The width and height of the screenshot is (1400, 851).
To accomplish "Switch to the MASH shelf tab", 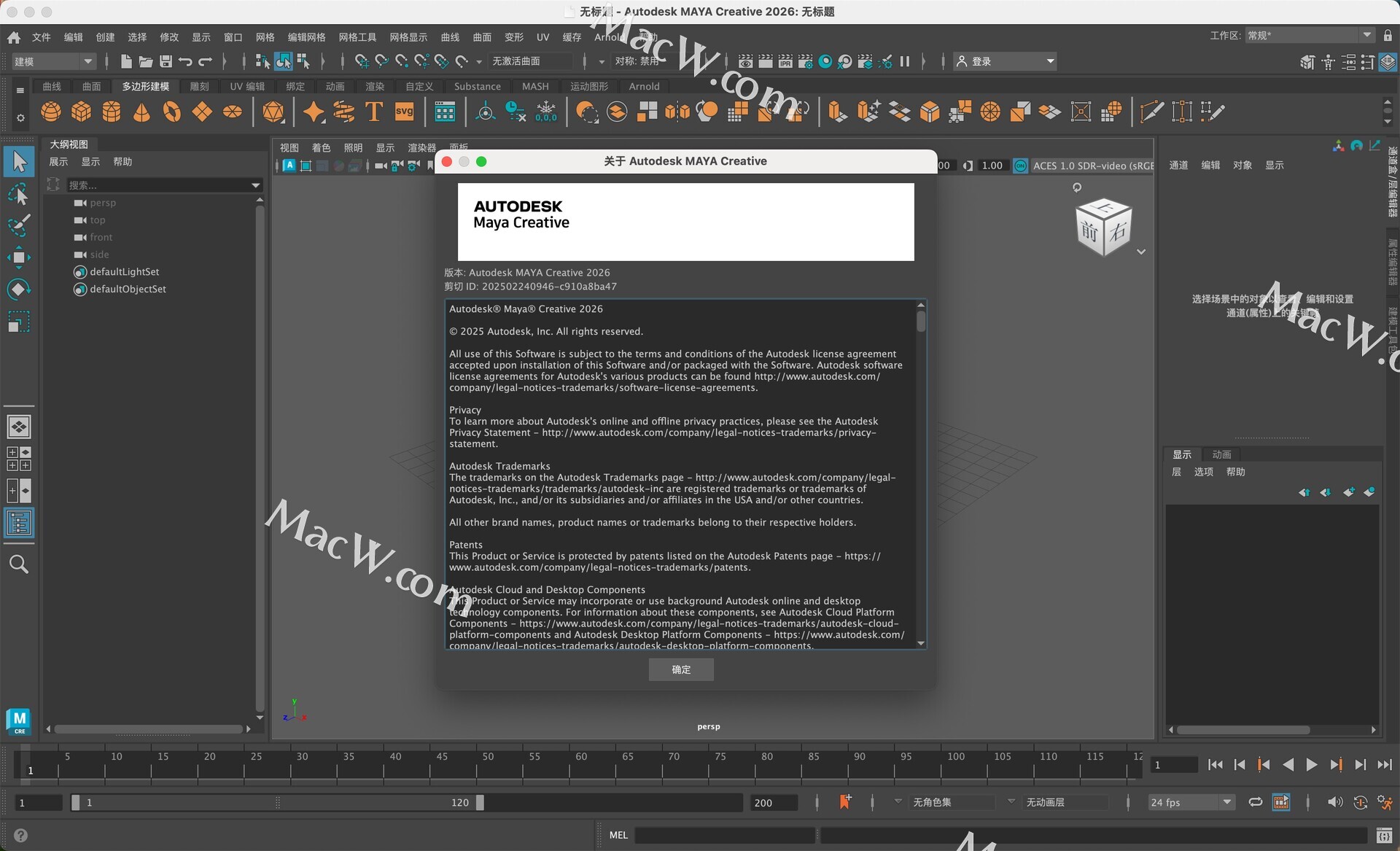I will point(535,86).
